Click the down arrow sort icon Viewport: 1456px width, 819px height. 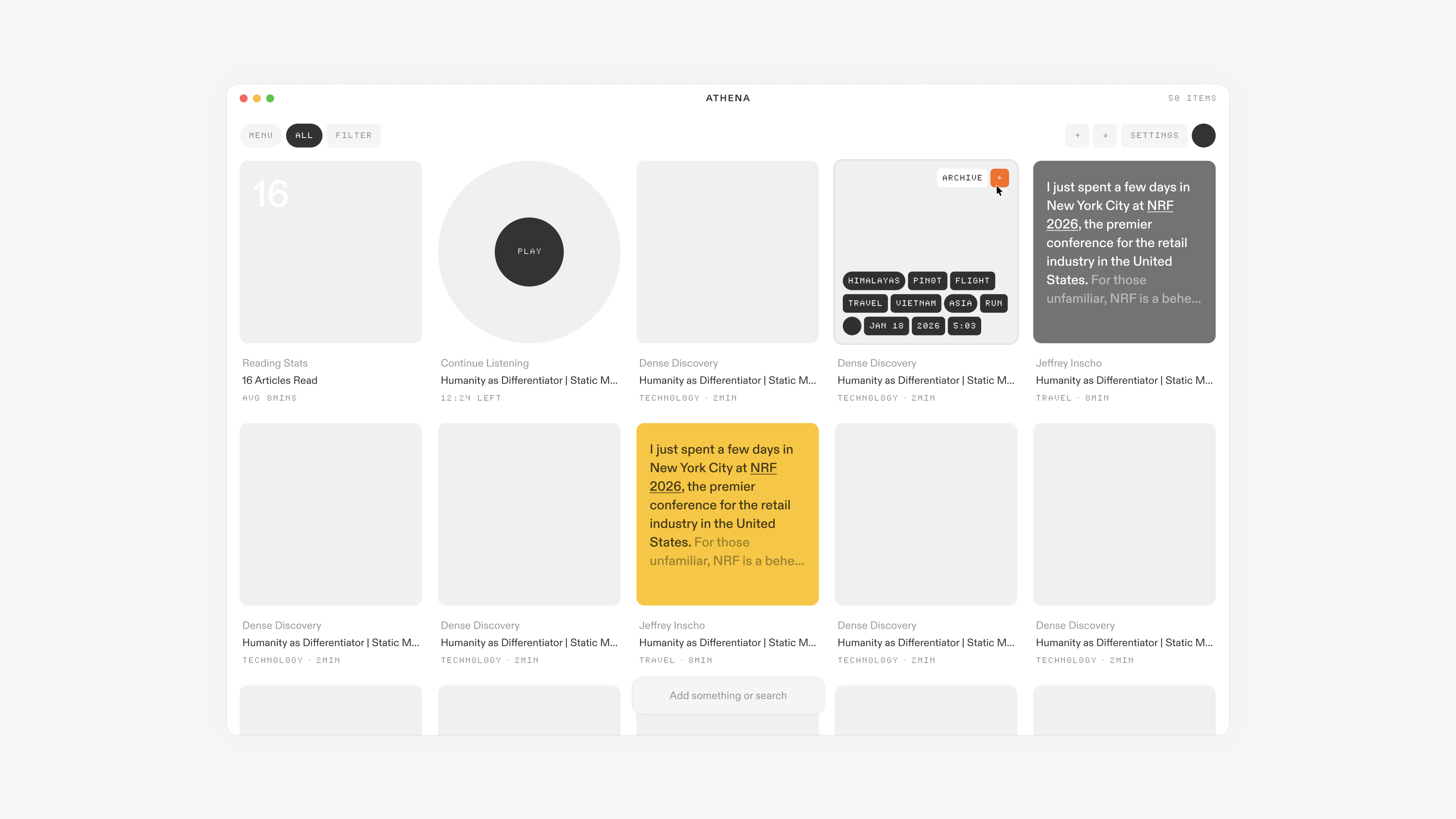[x=1105, y=136]
